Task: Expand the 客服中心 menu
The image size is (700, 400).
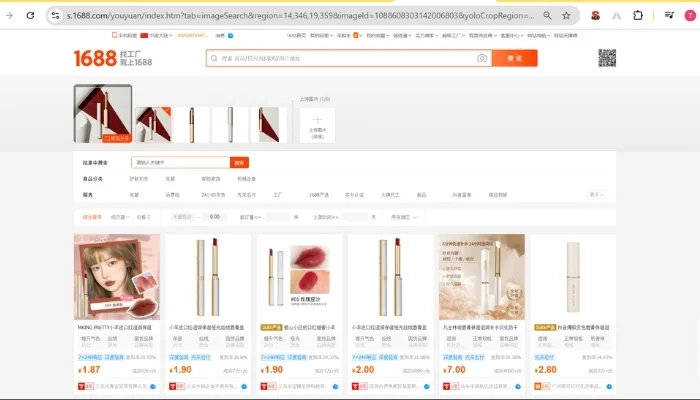Action: 512,35
